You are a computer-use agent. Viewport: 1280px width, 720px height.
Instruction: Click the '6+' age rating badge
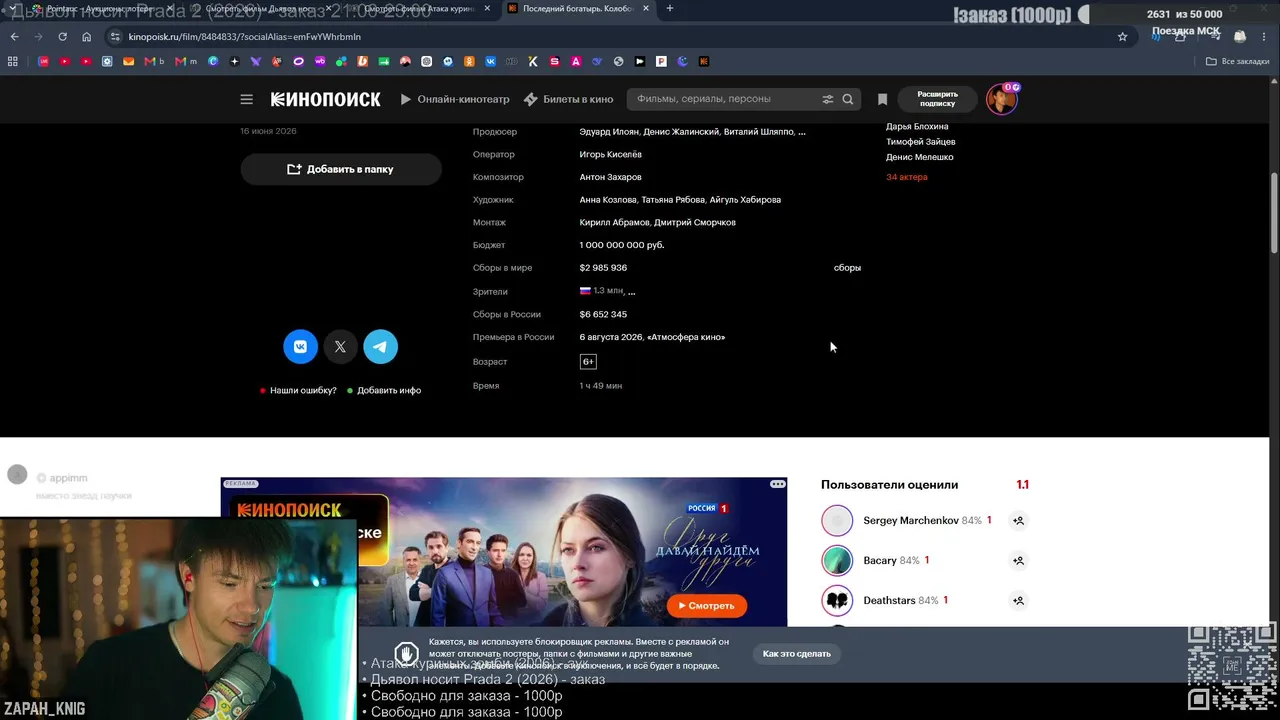tap(588, 361)
